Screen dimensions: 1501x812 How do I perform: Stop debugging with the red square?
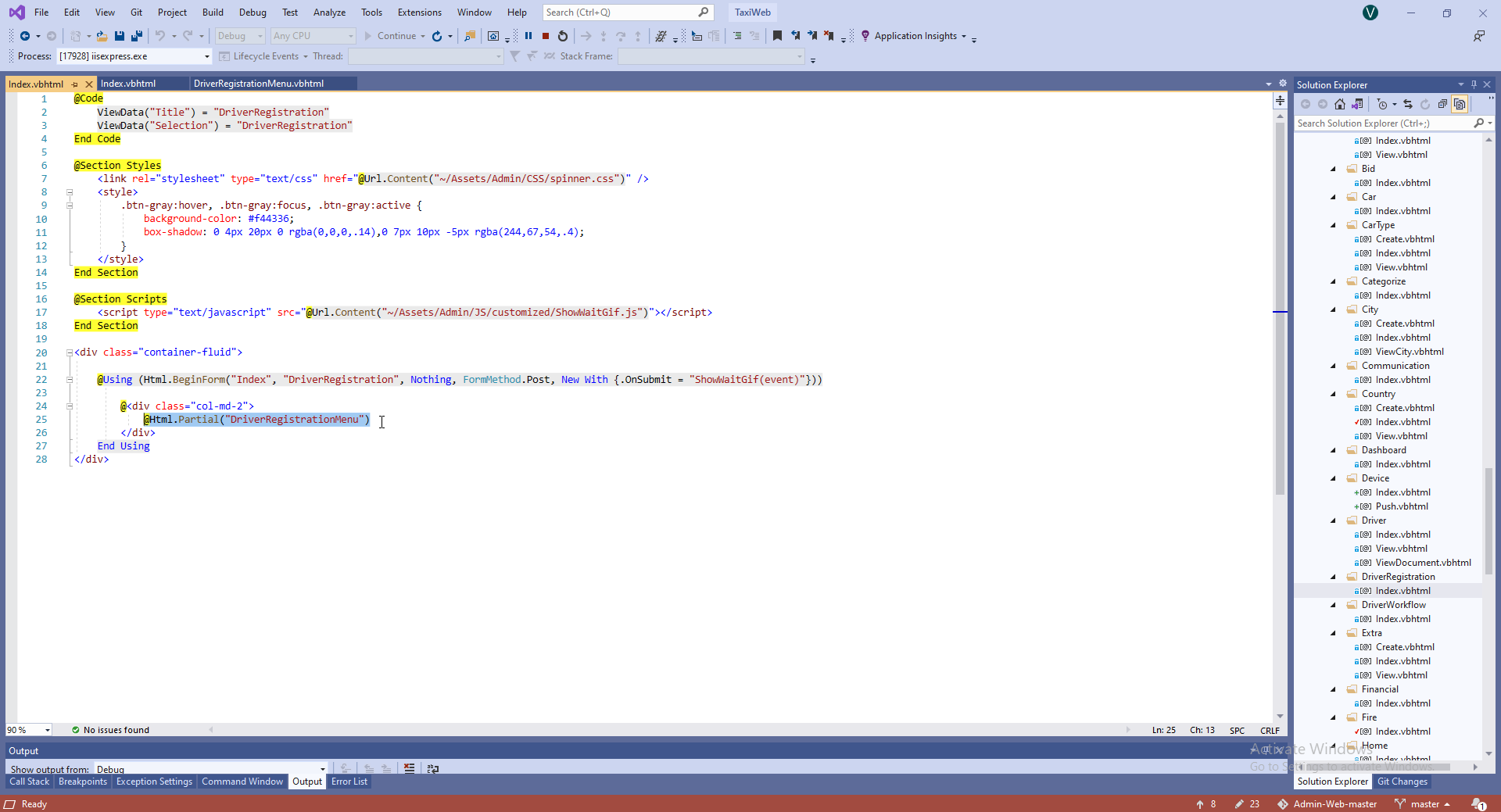(x=546, y=36)
